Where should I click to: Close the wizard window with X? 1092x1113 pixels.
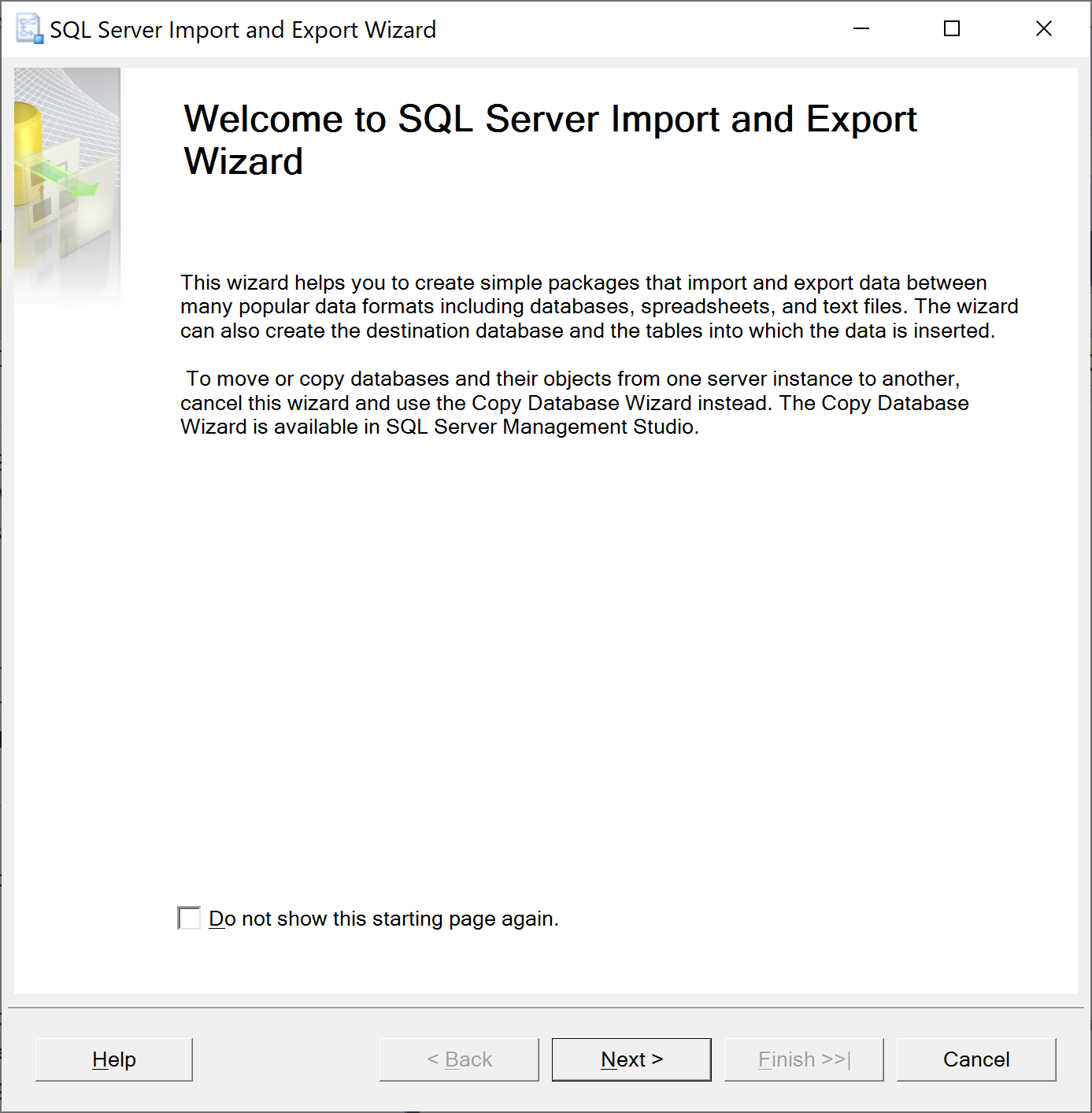1044,29
